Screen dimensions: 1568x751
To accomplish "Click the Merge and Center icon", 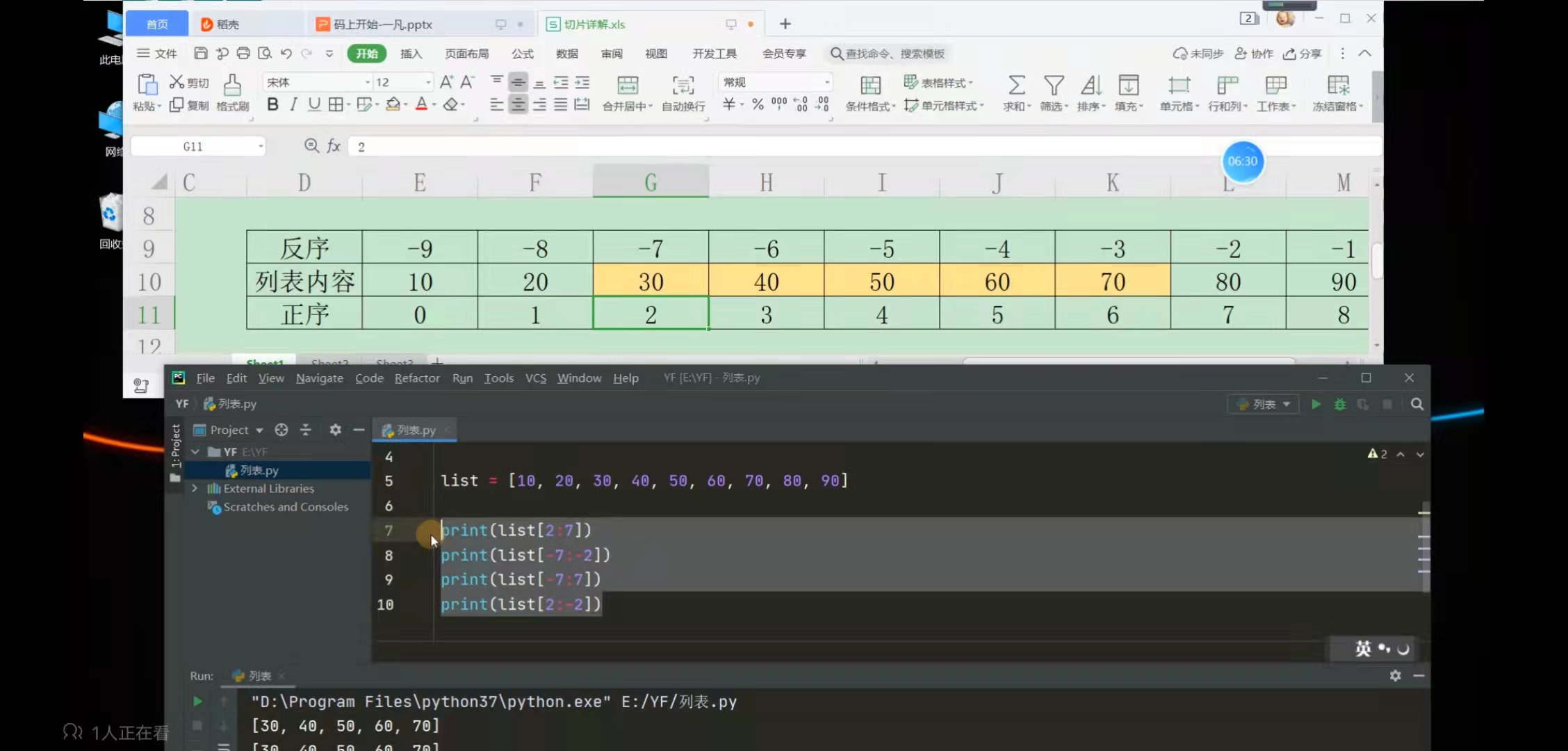I will [627, 85].
